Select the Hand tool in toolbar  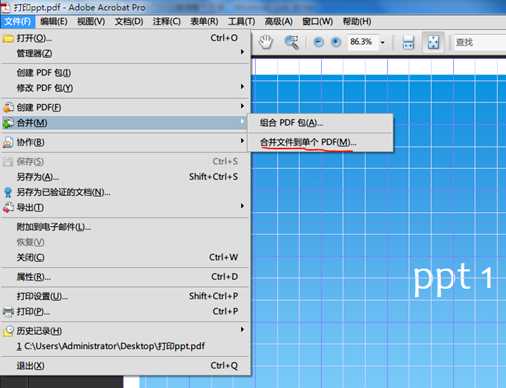tap(266, 42)
